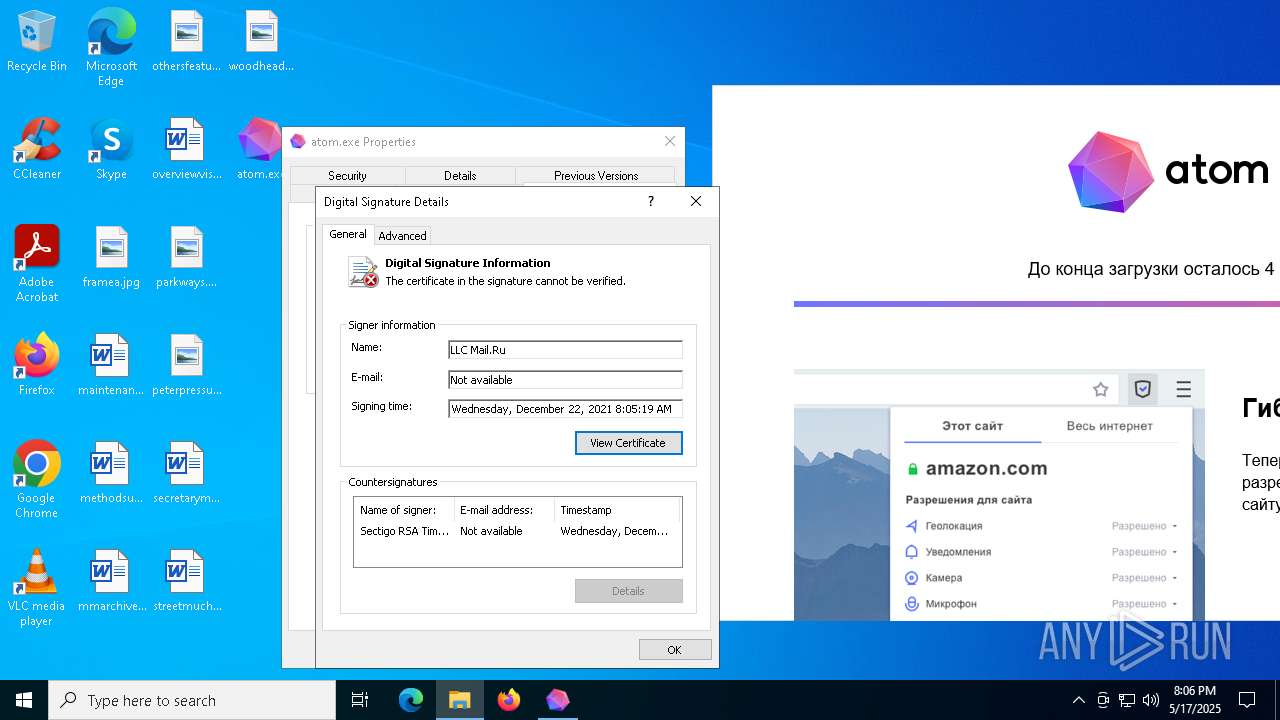Select secretarym... Word document
Image resolution: width=1280 pixels, height=720 pixels.
pyautogui.click(x=186, y=473)
